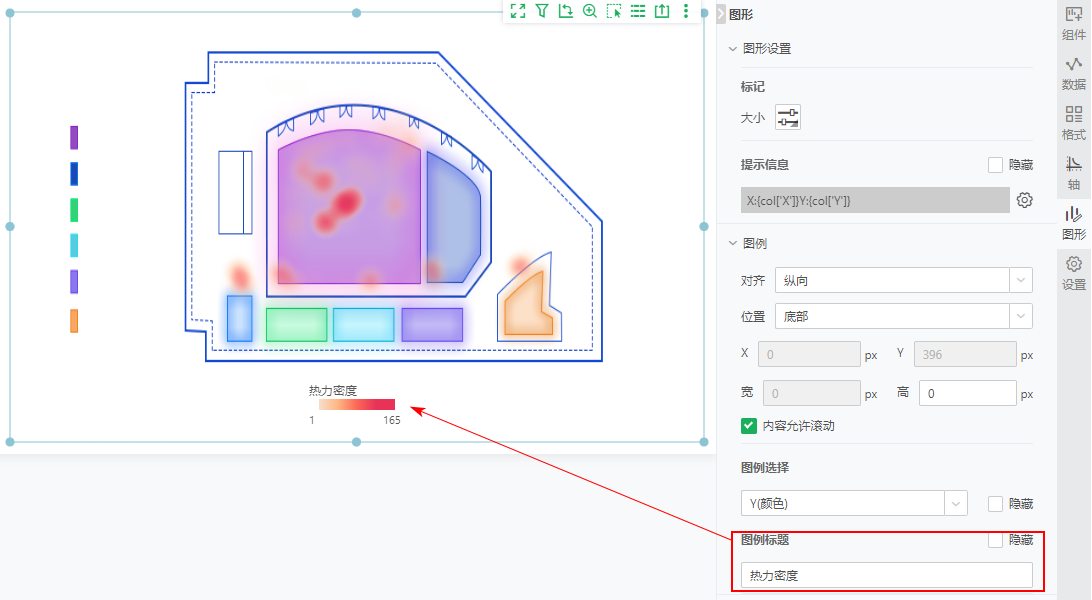Check the 隐藏 box beside 图例标题
The width and height of the screenshot is (1092, 600).
click(x=995, y=540)
